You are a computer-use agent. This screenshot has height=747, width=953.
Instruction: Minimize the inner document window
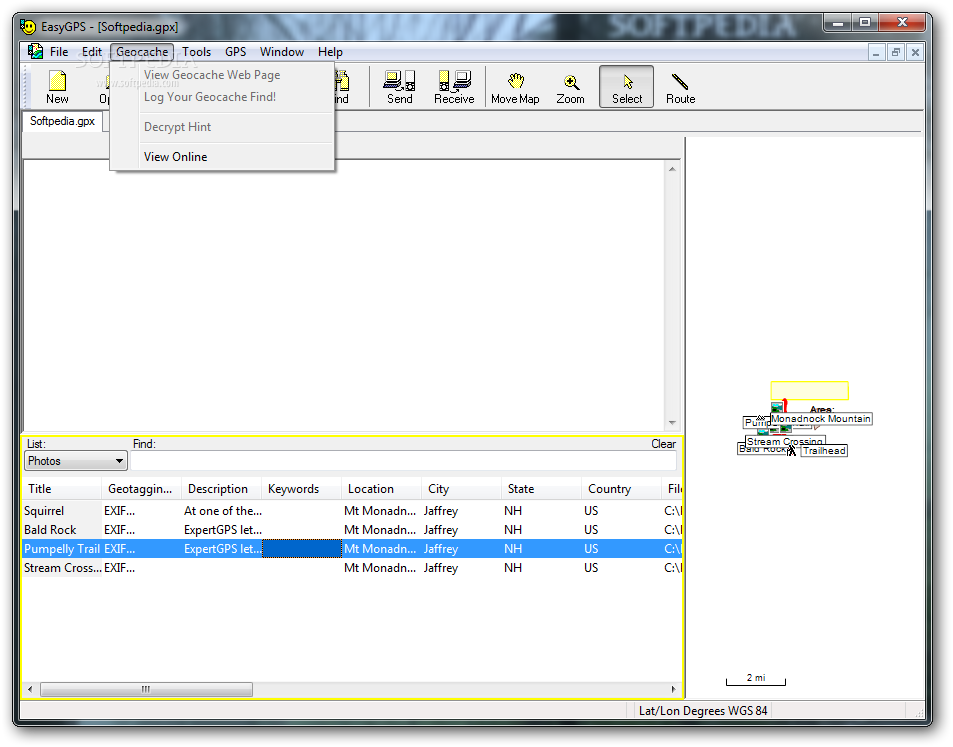pyautogui.click(x=876, y=52)
